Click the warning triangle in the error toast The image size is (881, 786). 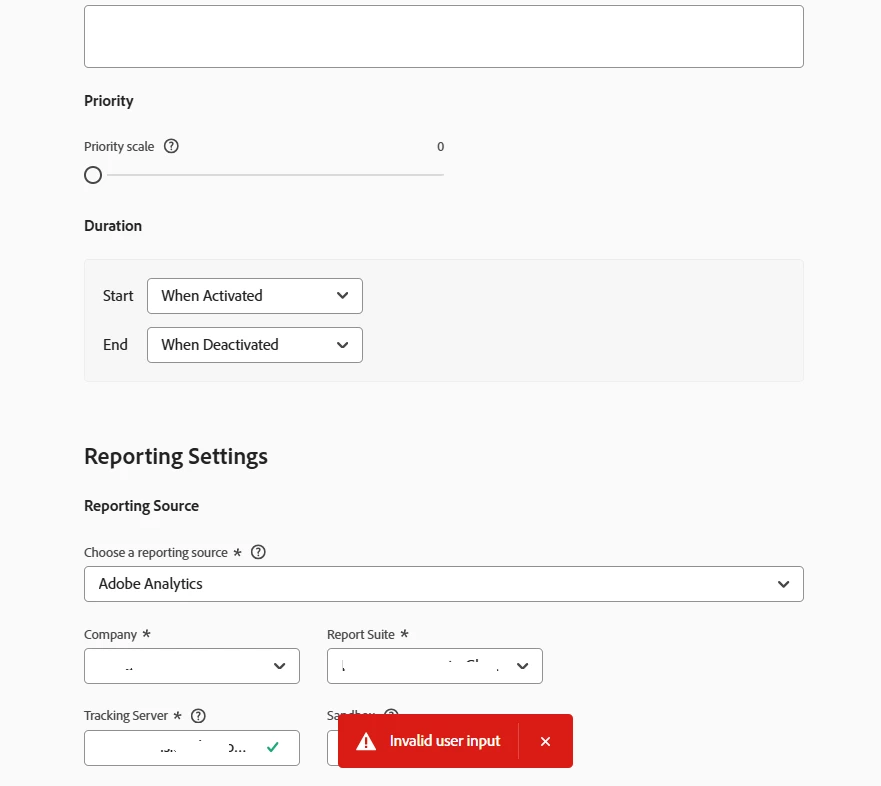point(366,742)
